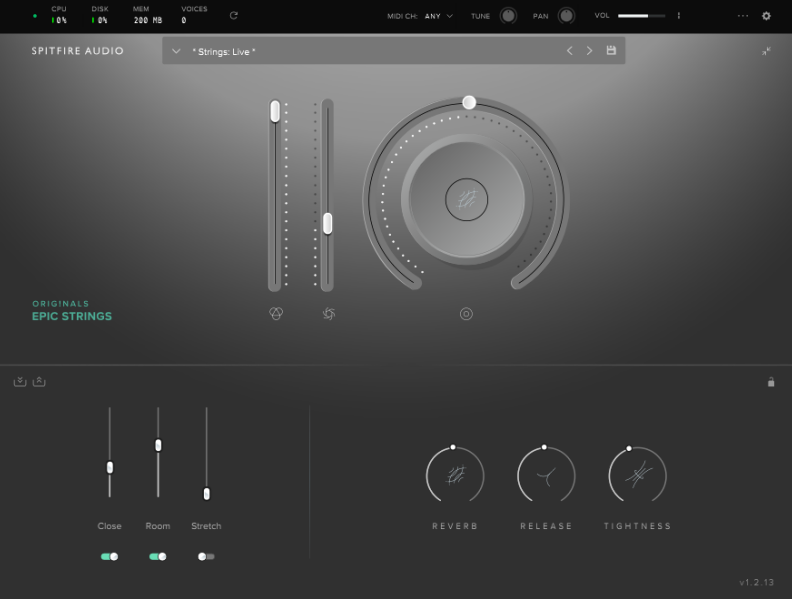This screenshot has height=599, width=792.
Task: Click the dynamics icon below second slider
Action: 328,314
